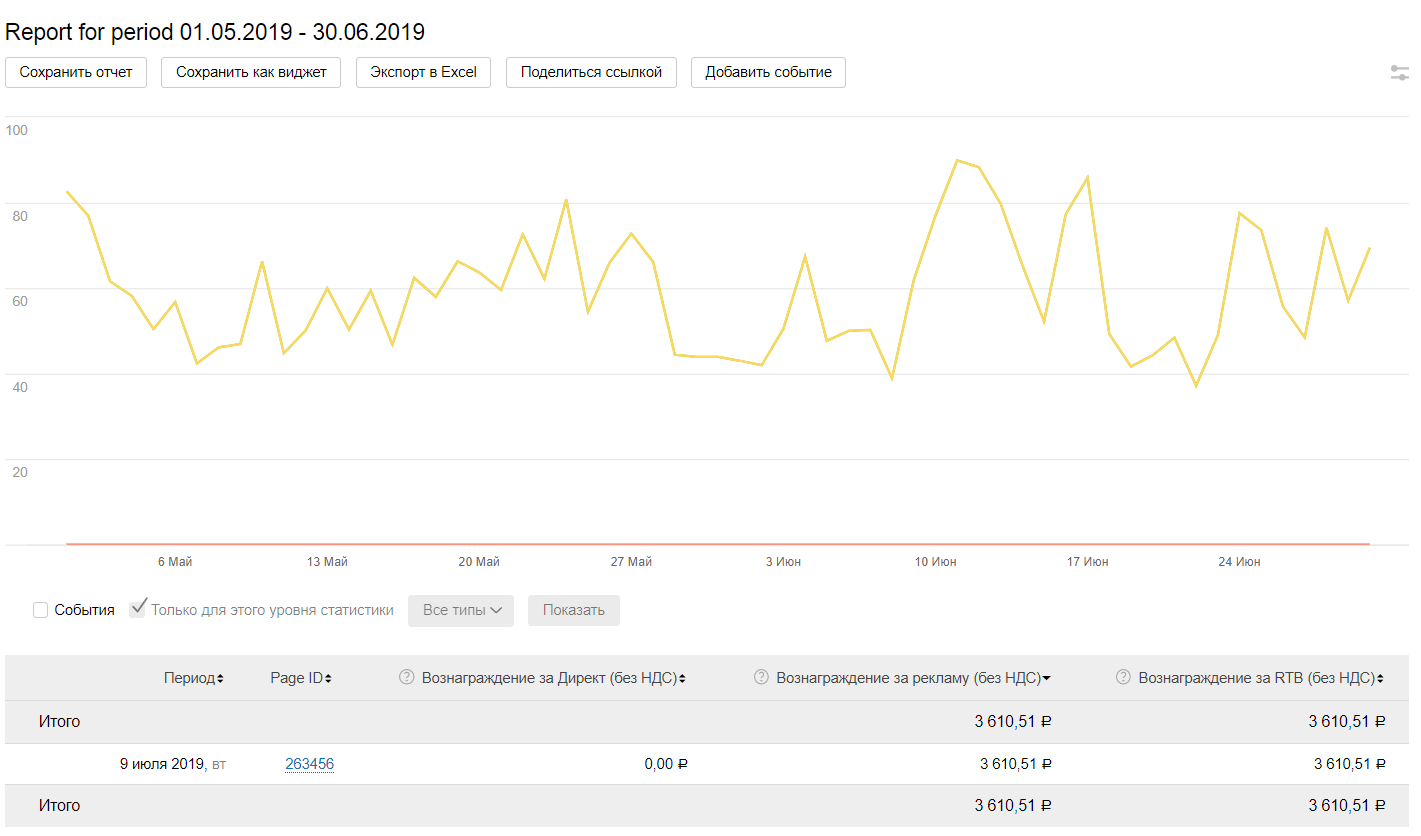Open Page ID 263456 link

(x=309, y=764)
